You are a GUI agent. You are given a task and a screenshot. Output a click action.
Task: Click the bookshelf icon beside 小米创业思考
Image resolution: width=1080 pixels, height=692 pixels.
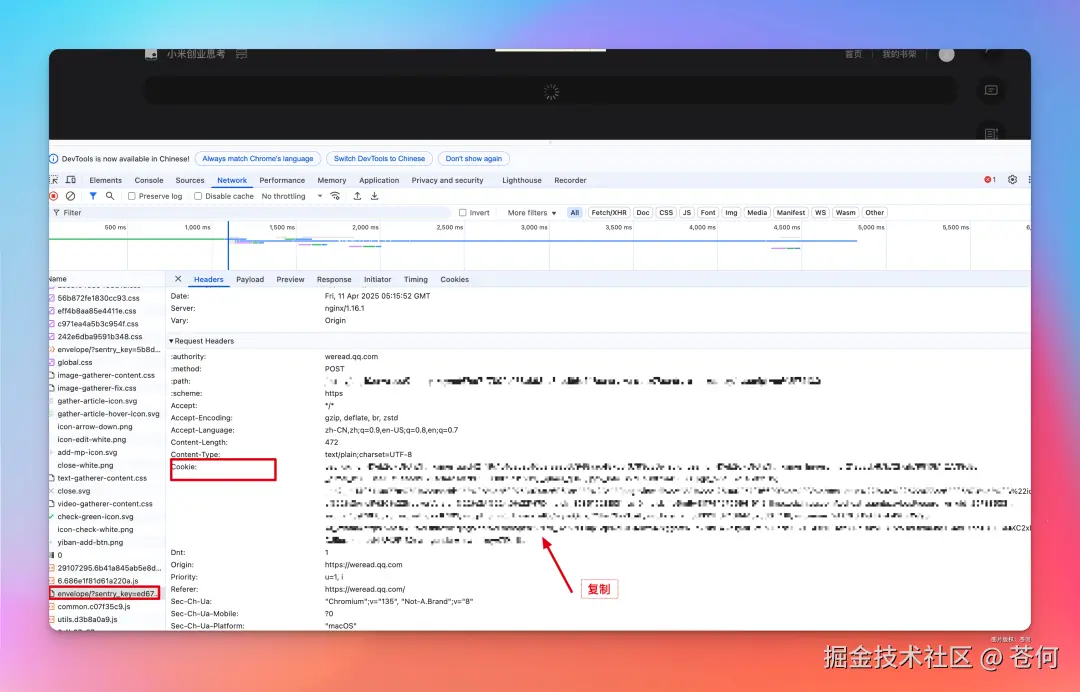click(241, 54)
